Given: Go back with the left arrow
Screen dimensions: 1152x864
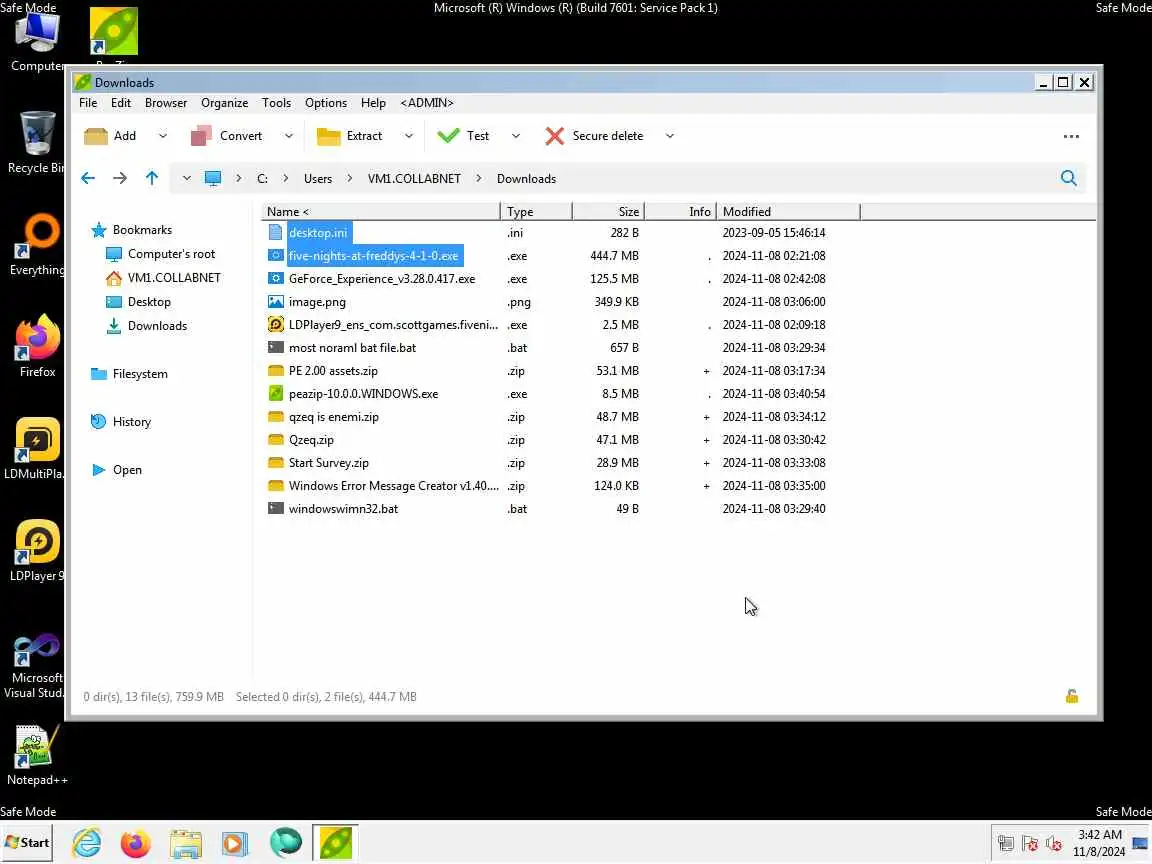Looking at the screenshot, I should pyautogui.click(x=88, y=179).
